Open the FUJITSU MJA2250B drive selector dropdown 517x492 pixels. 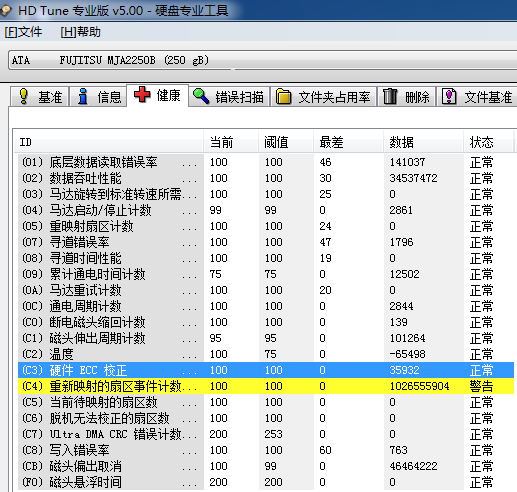point(263,60)
